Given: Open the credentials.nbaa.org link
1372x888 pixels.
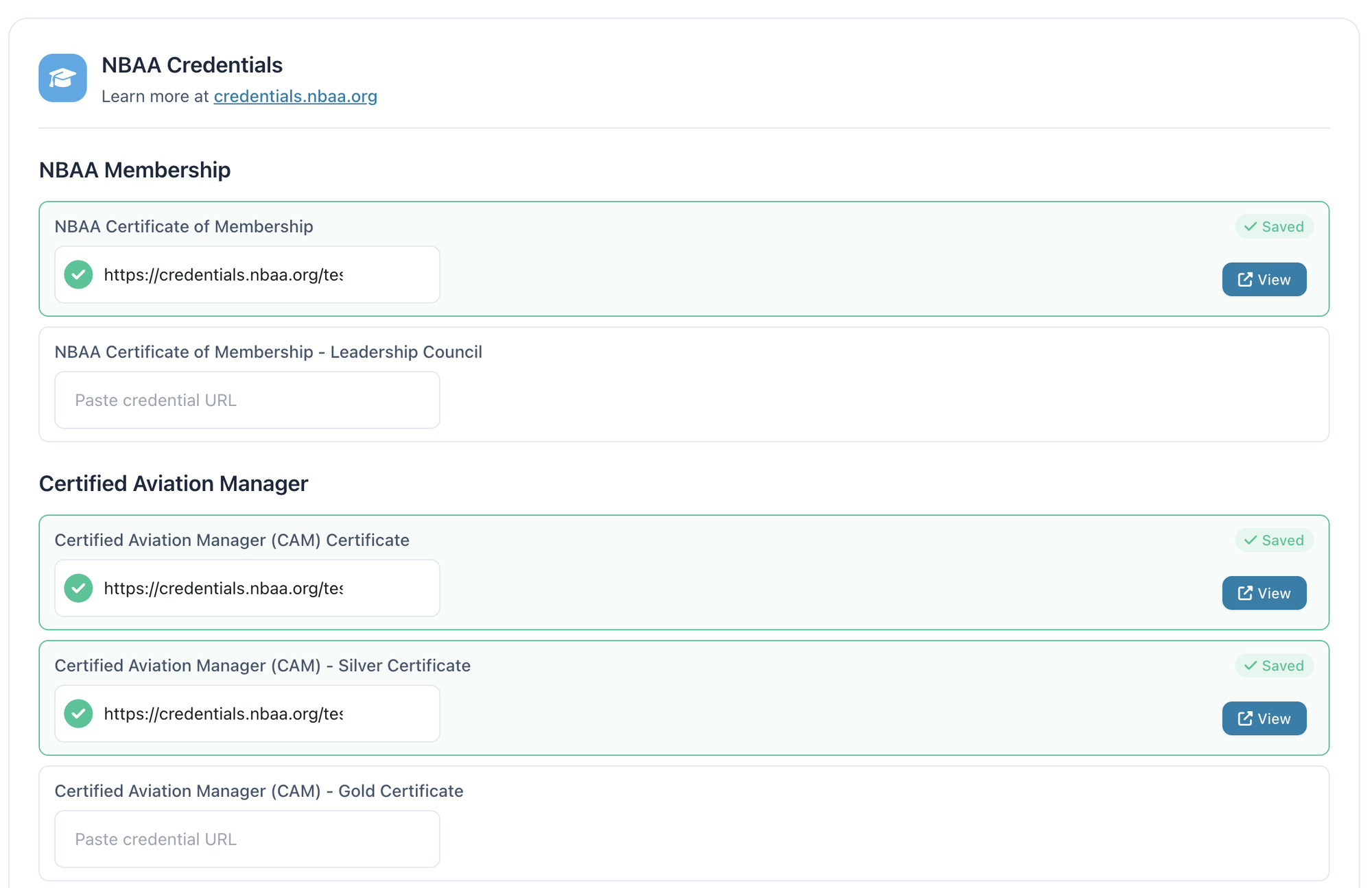Looking at the screenshot, I should click(x=295, y=96).
